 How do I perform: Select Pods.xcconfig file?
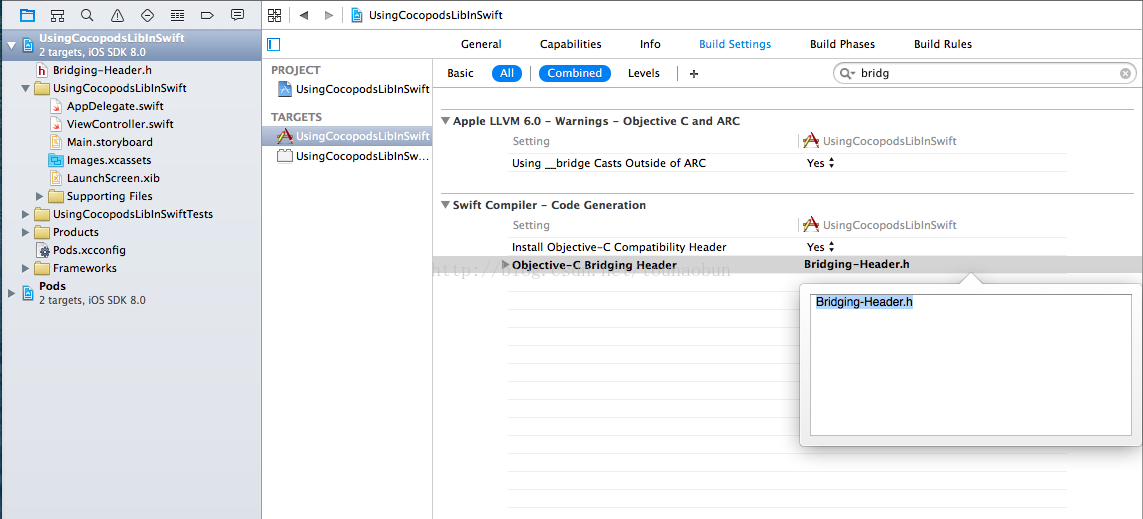point(89,250)
